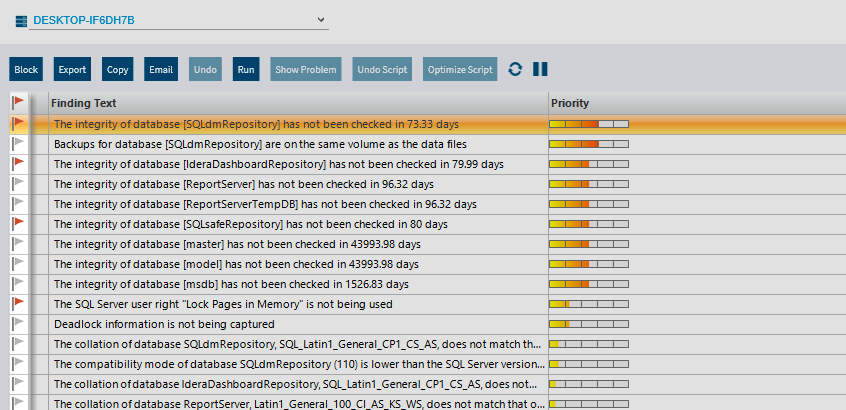
Task: Select finding master not checked 43993.98 days
Action: tap(237, 244)
